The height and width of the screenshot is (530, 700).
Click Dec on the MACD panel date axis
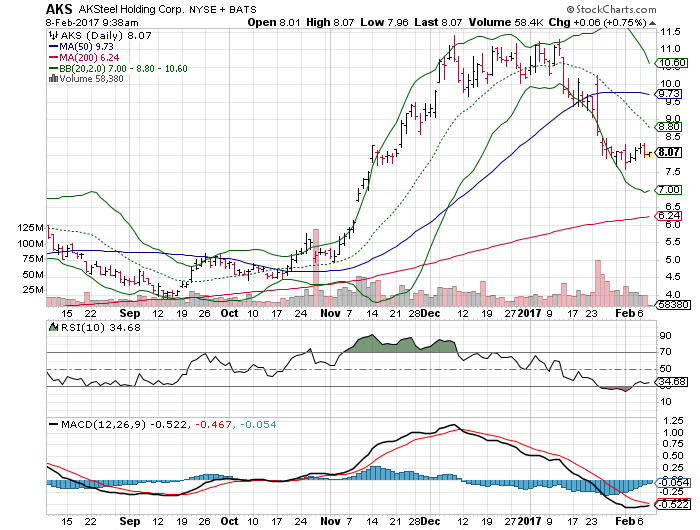point(430,521)
